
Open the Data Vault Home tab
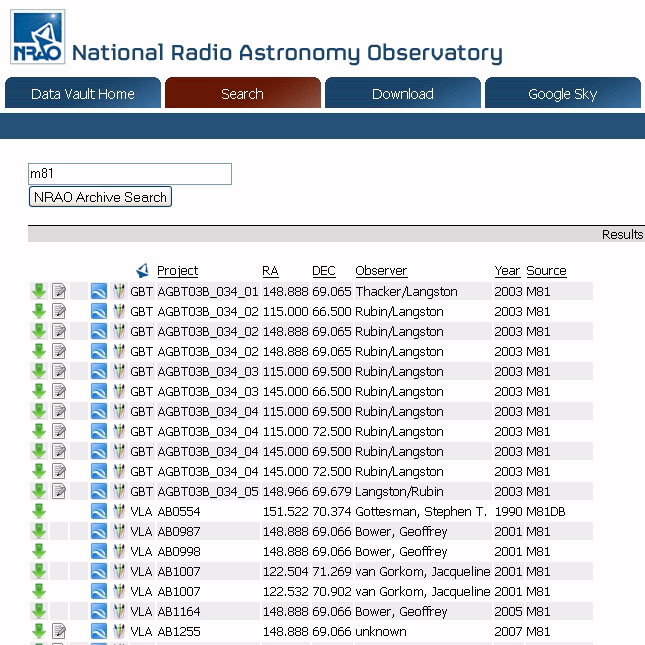pyautogui.click(x=83, y=93)
